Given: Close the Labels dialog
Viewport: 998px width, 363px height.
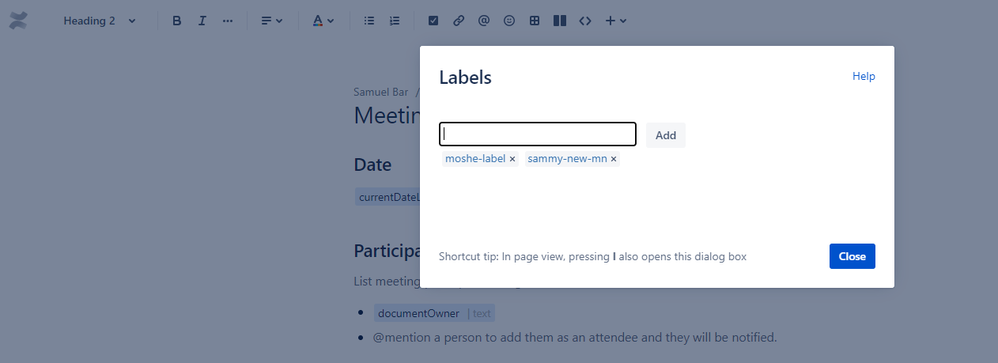Looking at the screenshot, I should [852, 256].
